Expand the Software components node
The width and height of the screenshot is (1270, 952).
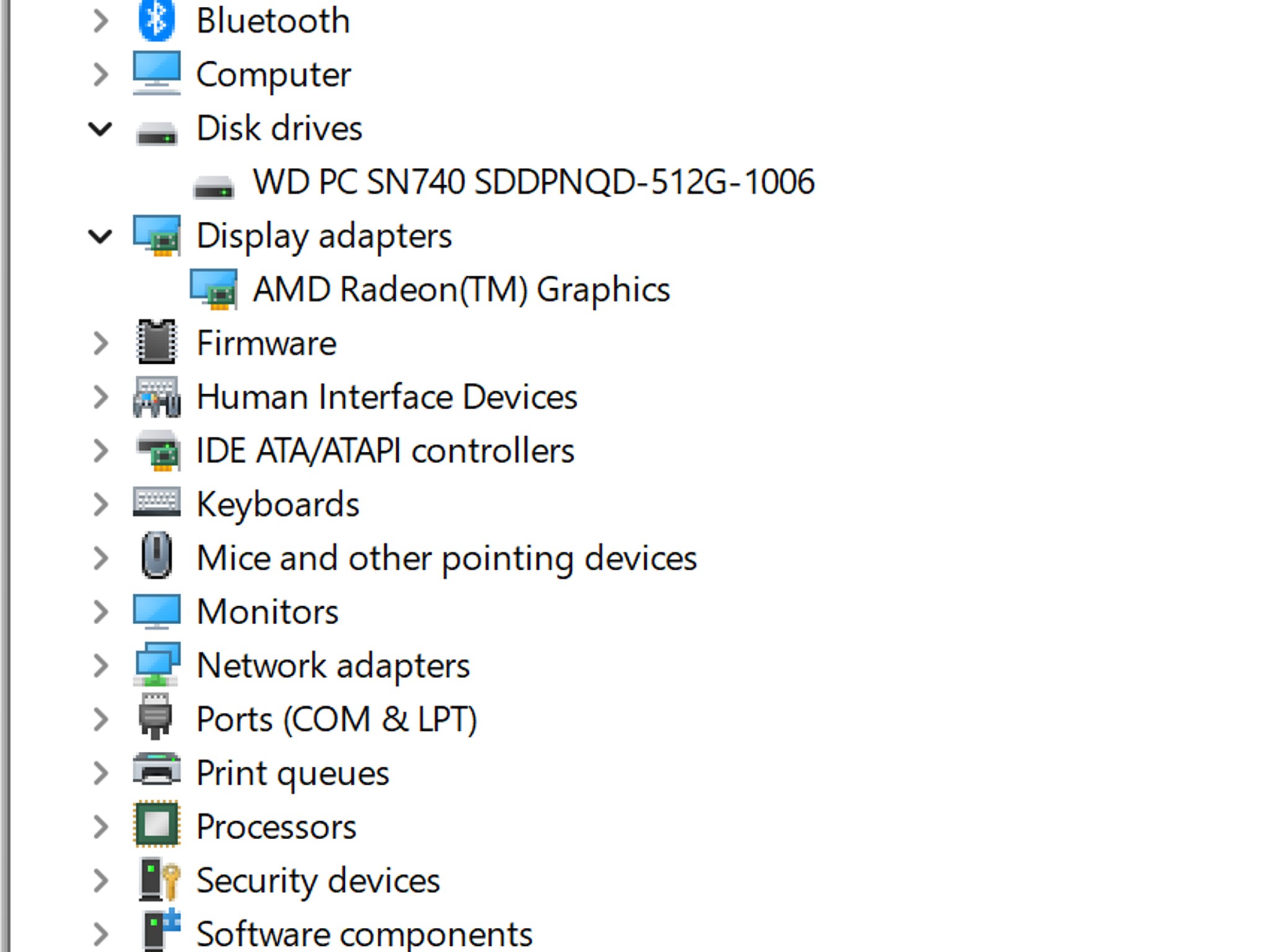100,934
